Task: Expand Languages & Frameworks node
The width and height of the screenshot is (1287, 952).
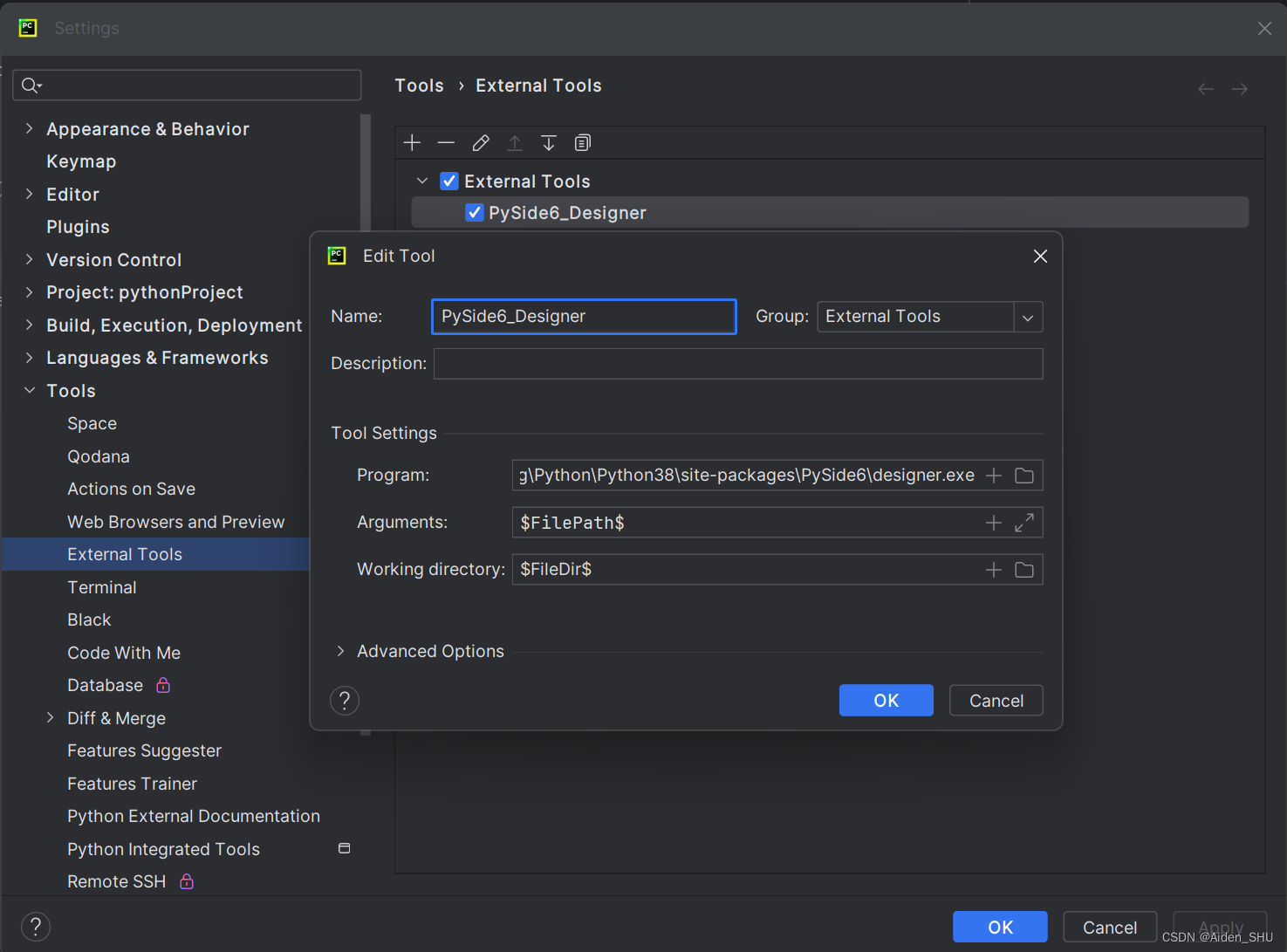Action: click(29, 358)
